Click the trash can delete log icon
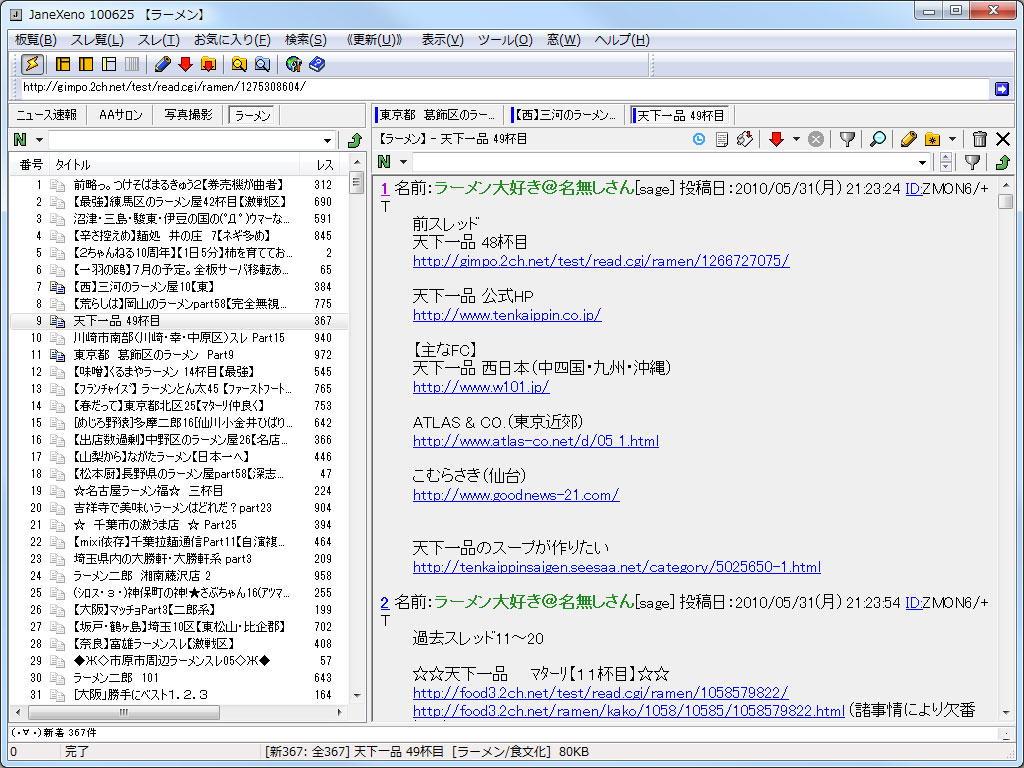1024x768 pixels. 979,139
